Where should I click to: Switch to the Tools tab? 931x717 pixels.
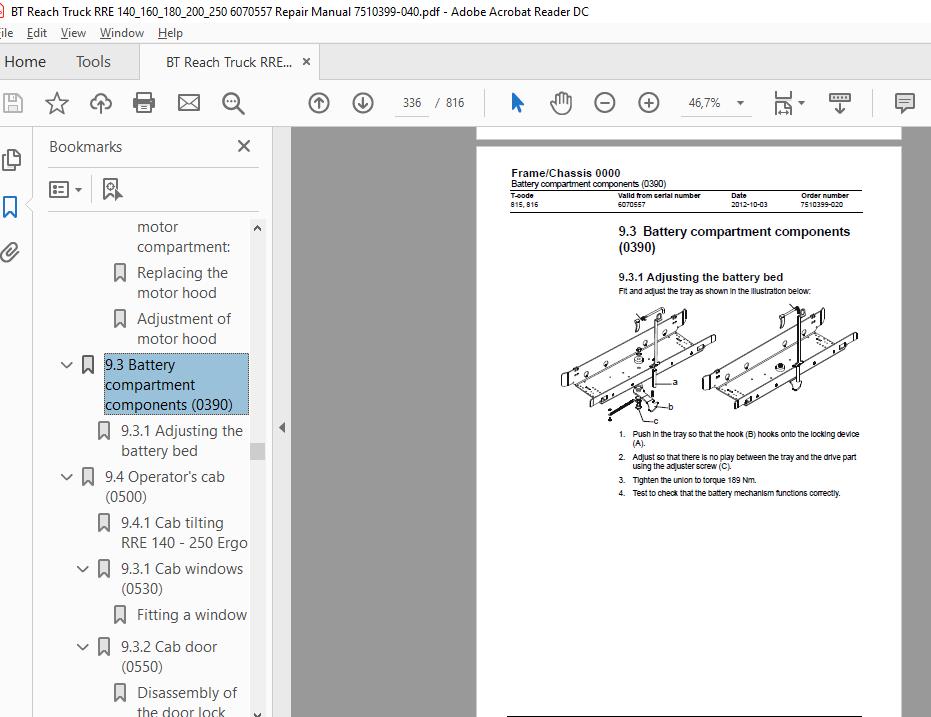[x=93, y=62]
